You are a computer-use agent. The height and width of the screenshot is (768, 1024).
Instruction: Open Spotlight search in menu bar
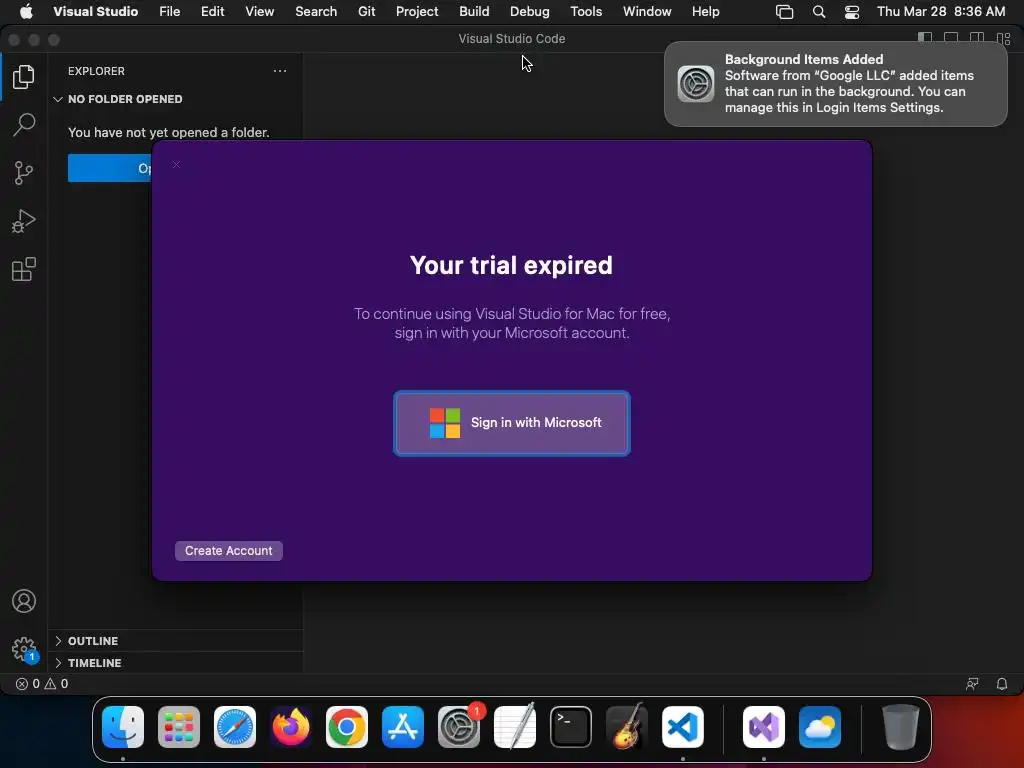tap(819, 12)
